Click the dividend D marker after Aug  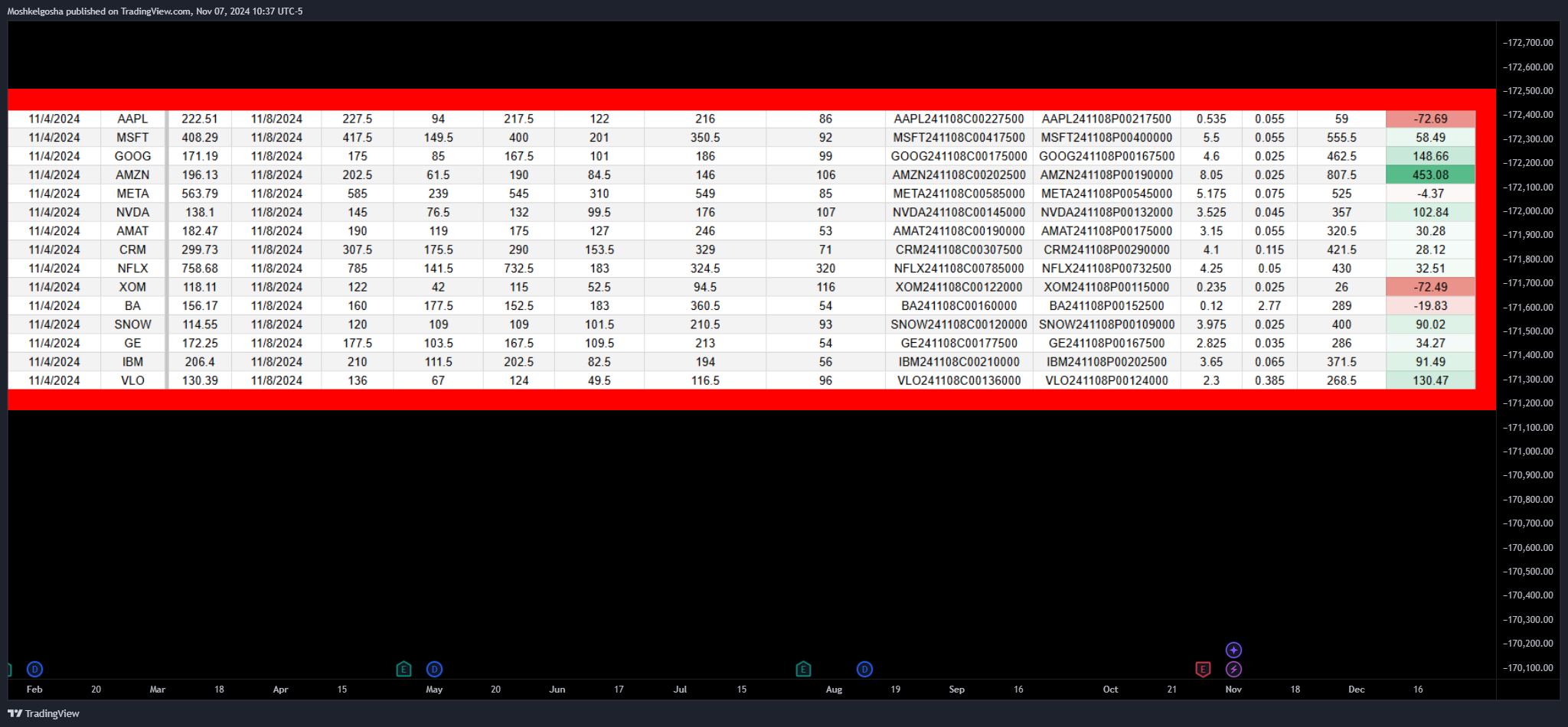click(x=864, y=669)
